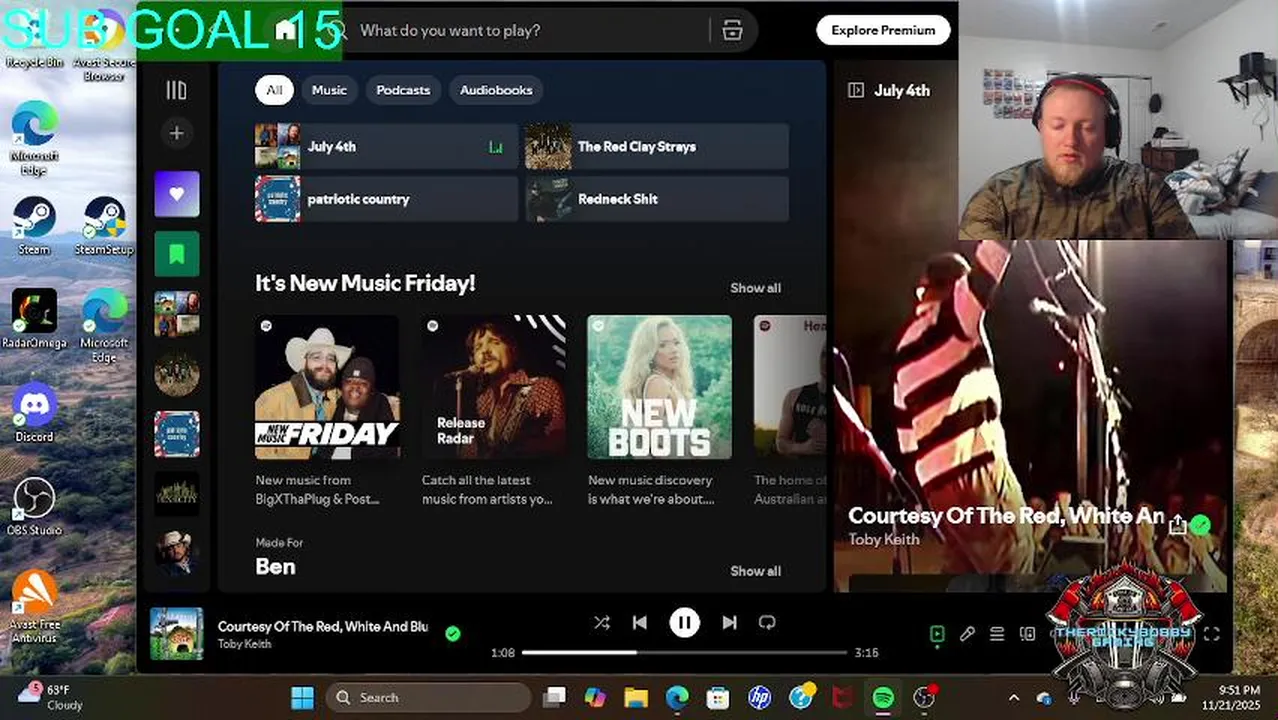
Task: Open the cowboy hat artist cover in sidebar
Action: tap(177, 553)
